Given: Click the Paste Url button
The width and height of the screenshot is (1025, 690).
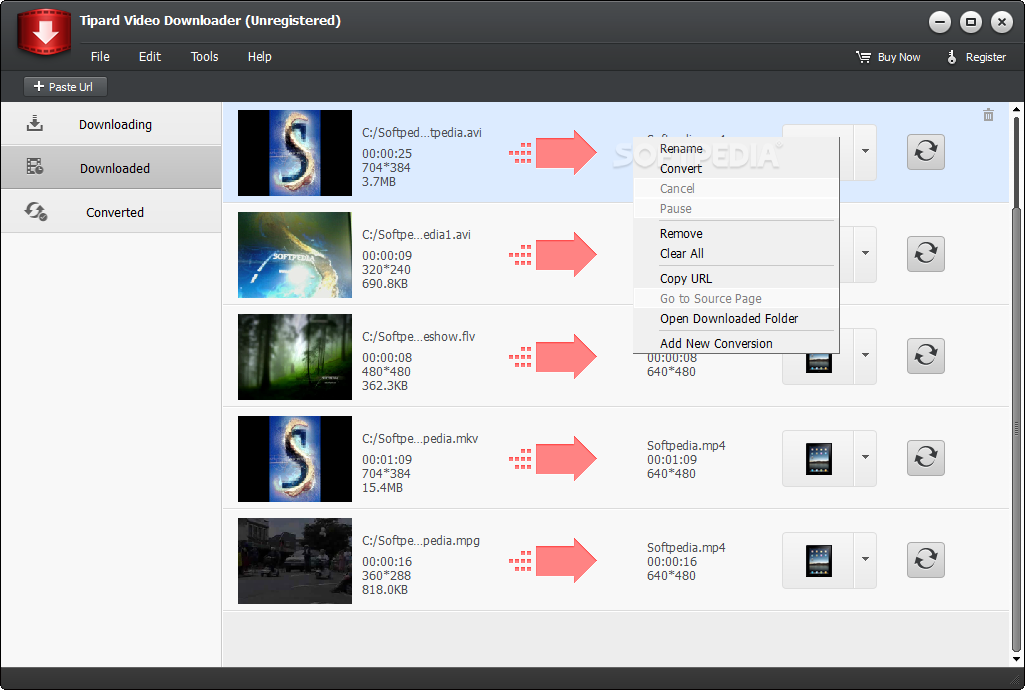Looking at the screenshot, I should pyautogui.click(x=65, y=87).
